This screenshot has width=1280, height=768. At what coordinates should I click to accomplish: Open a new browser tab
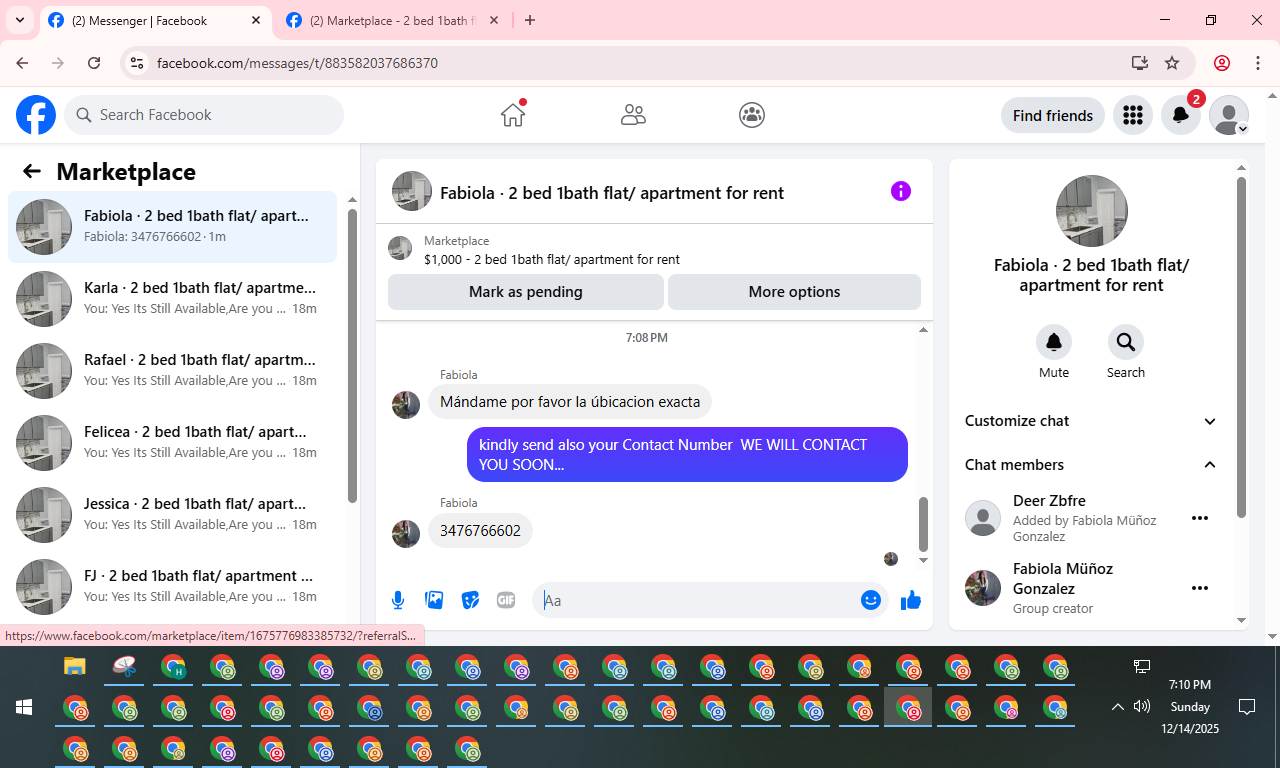(x=530, y=20)
